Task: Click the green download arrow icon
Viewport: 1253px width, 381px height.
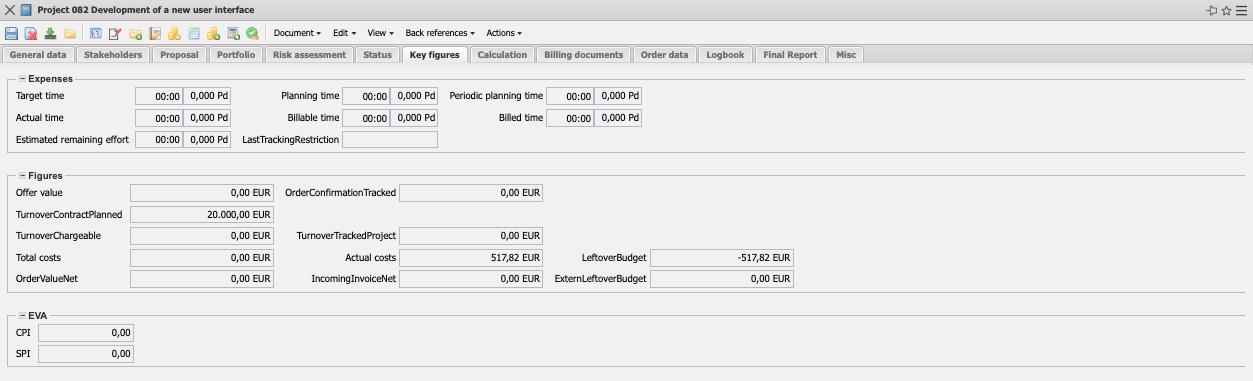Action: pos(50,33)
